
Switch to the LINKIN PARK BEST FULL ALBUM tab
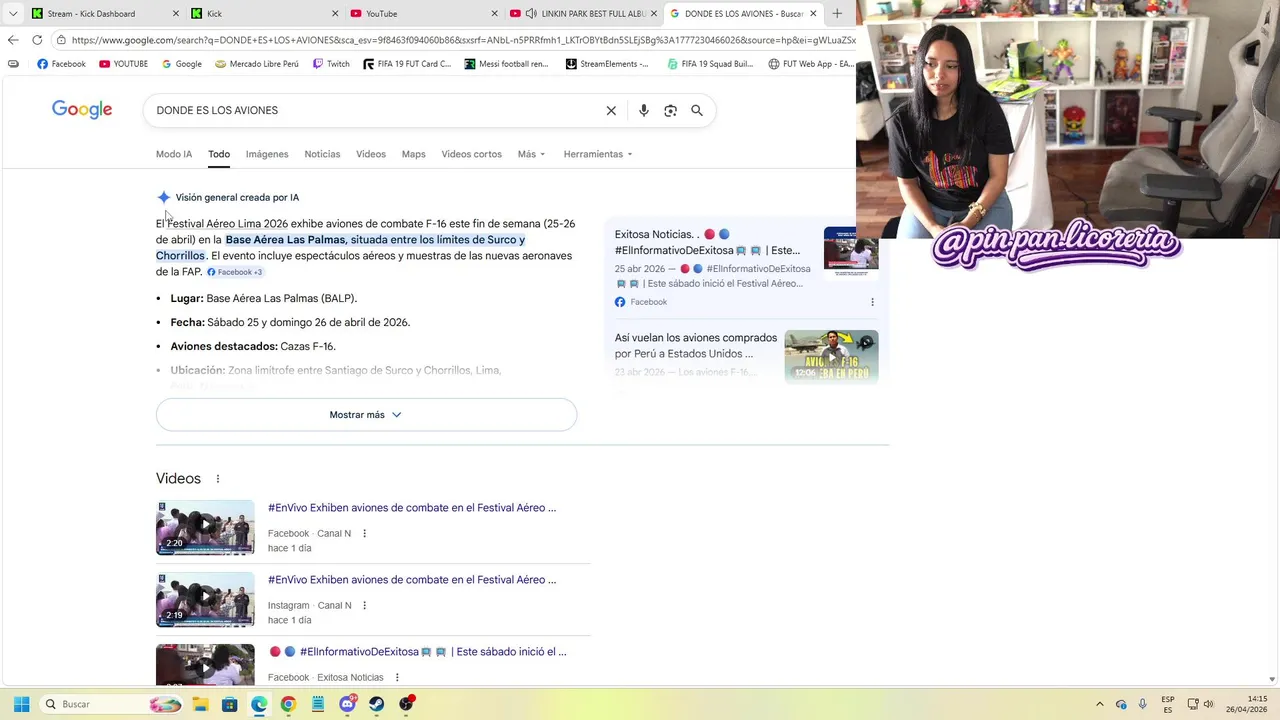(x=582, y=14)
